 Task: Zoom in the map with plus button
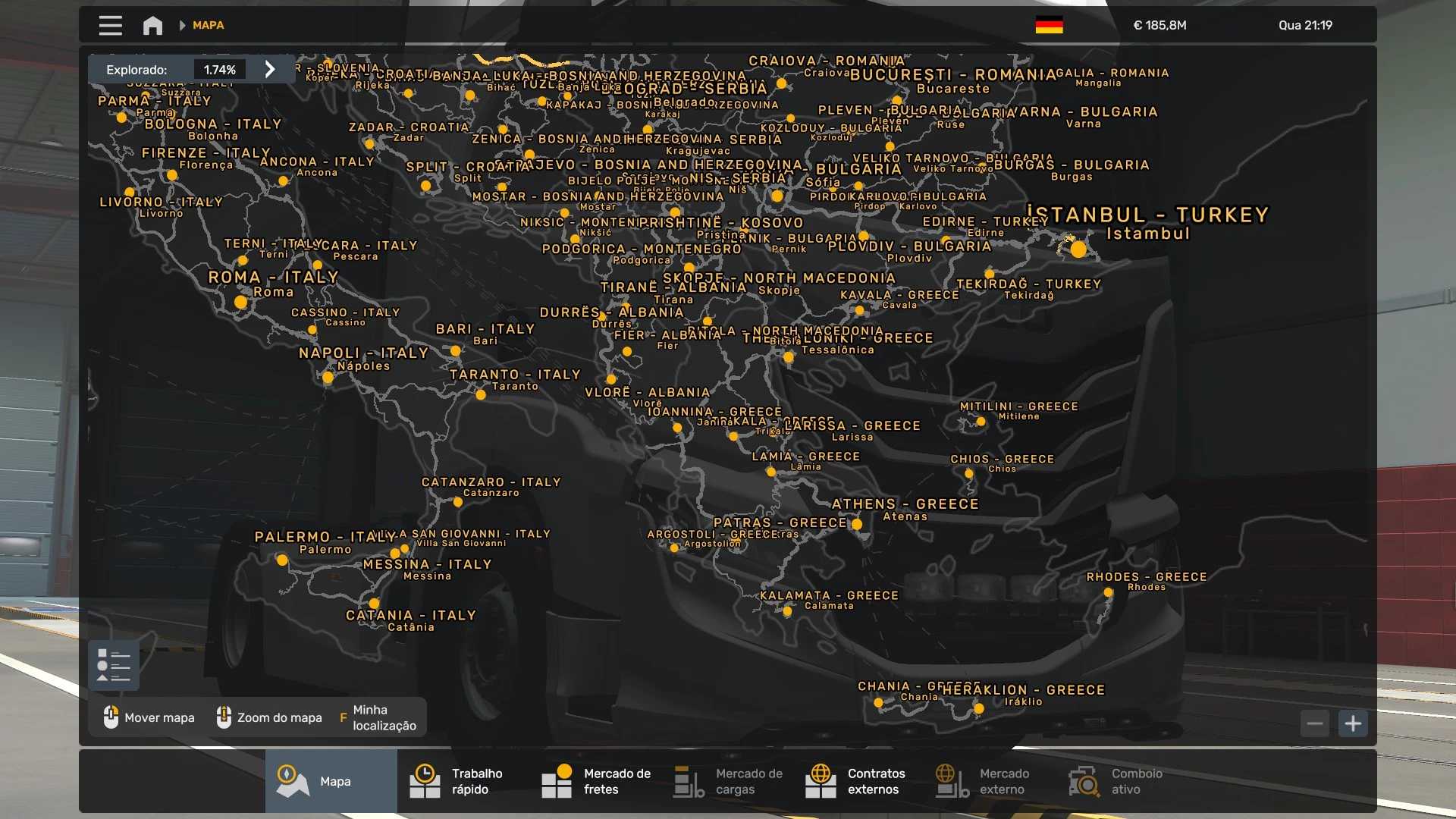click(x=1353, y=723)
